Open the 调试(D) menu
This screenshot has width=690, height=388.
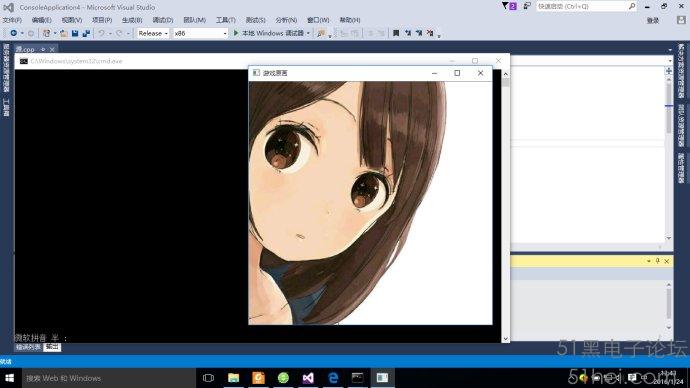click(162, 20)
